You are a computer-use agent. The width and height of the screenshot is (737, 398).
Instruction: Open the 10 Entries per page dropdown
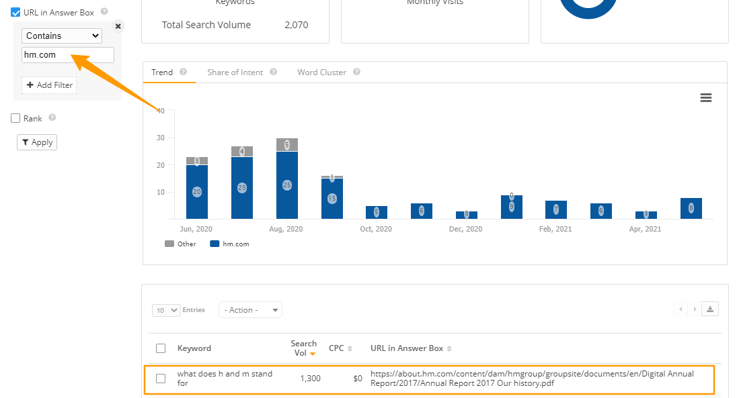click(166, 310)
